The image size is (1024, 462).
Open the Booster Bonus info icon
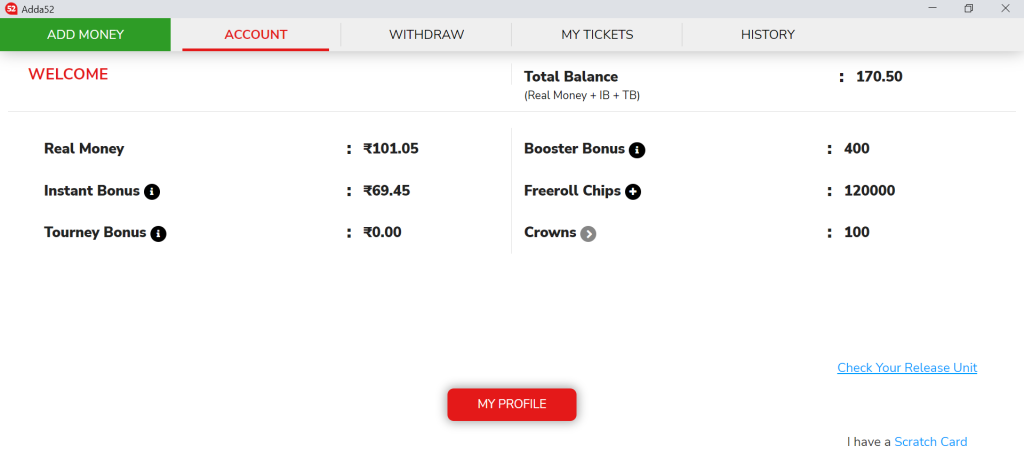click(x=637, y=150)
